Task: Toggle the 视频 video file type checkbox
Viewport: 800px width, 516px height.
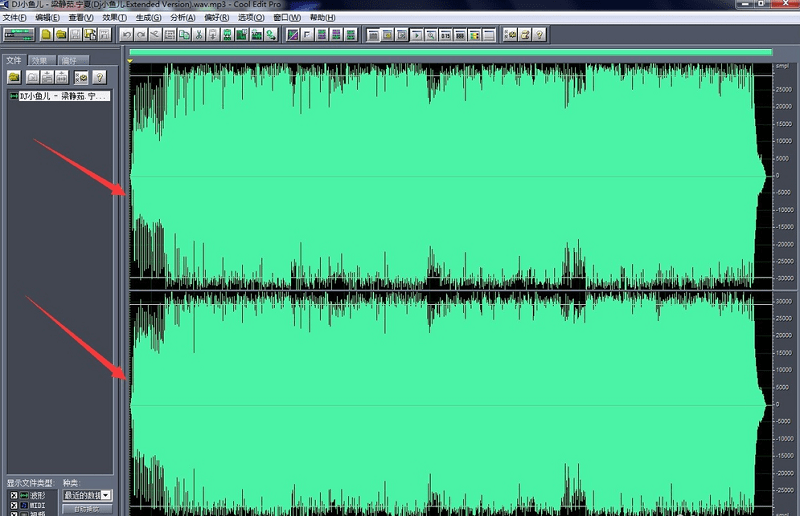Action: click(x=13, y=514)
